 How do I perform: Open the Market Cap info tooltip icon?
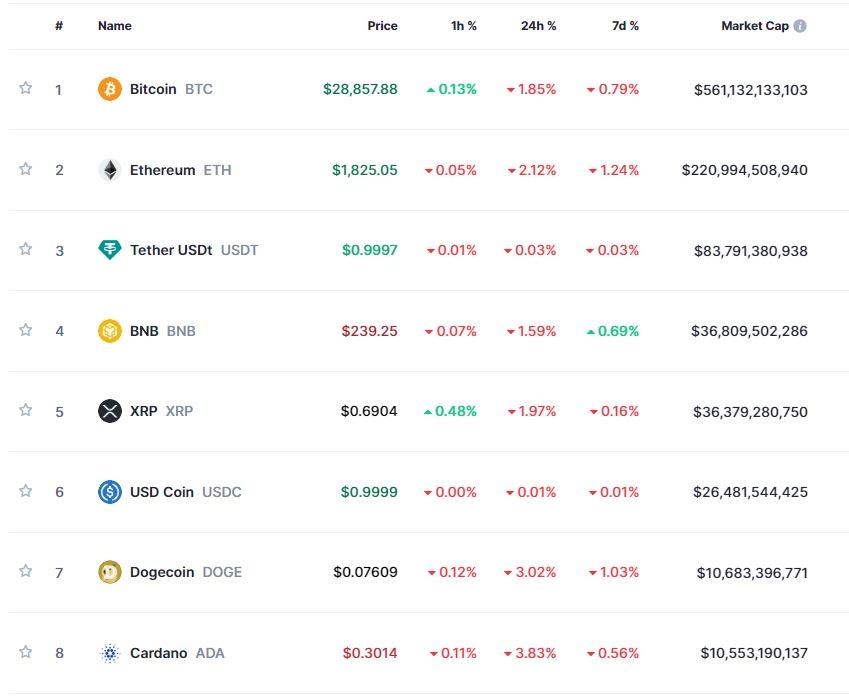[x=798, y=26]
